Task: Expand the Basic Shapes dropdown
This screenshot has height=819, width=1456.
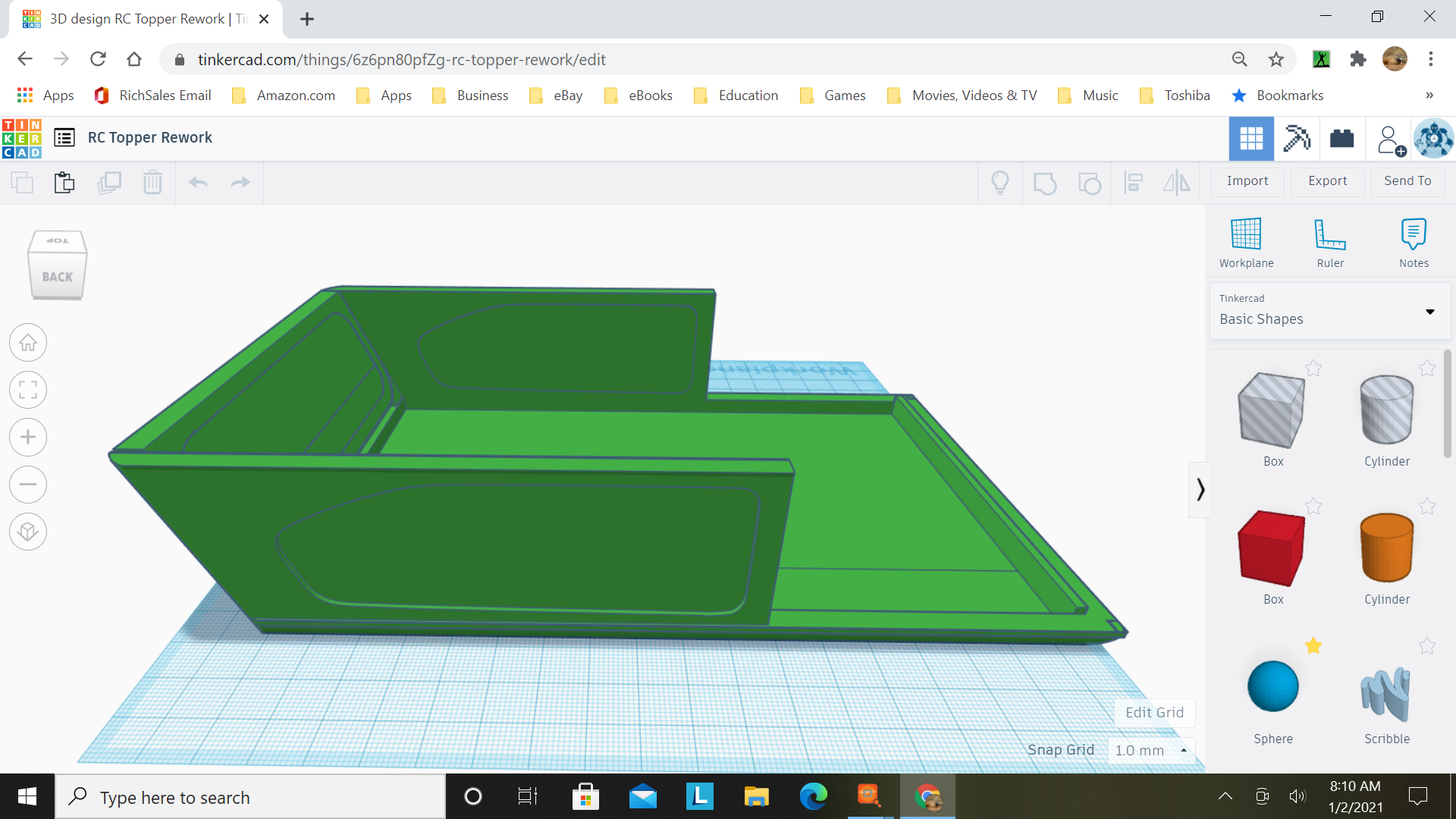Action: coord(1429,312)
